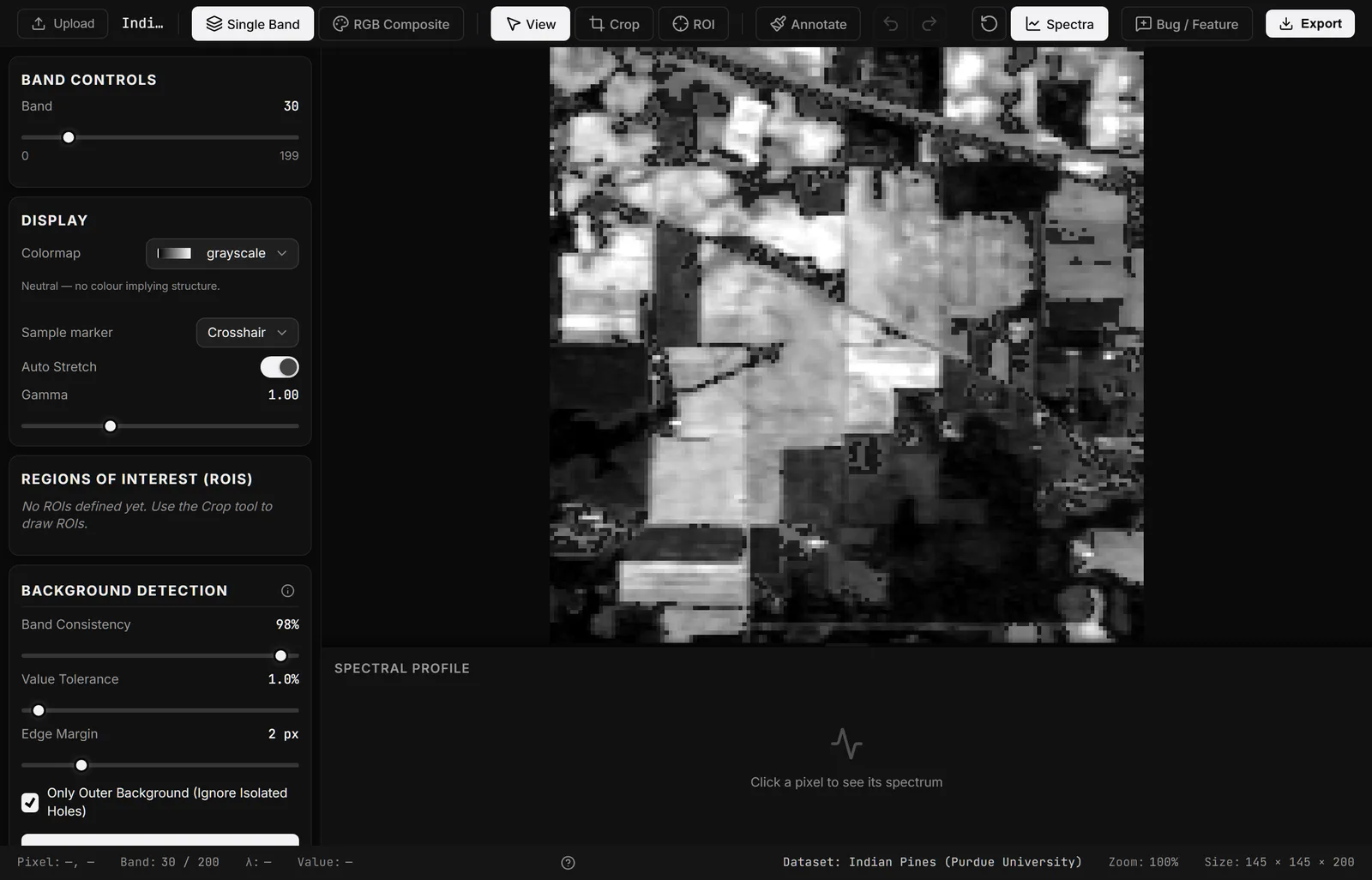Switch to RGB Composite mode
Screen dimensions: 1372x880
tap(391, 24)
